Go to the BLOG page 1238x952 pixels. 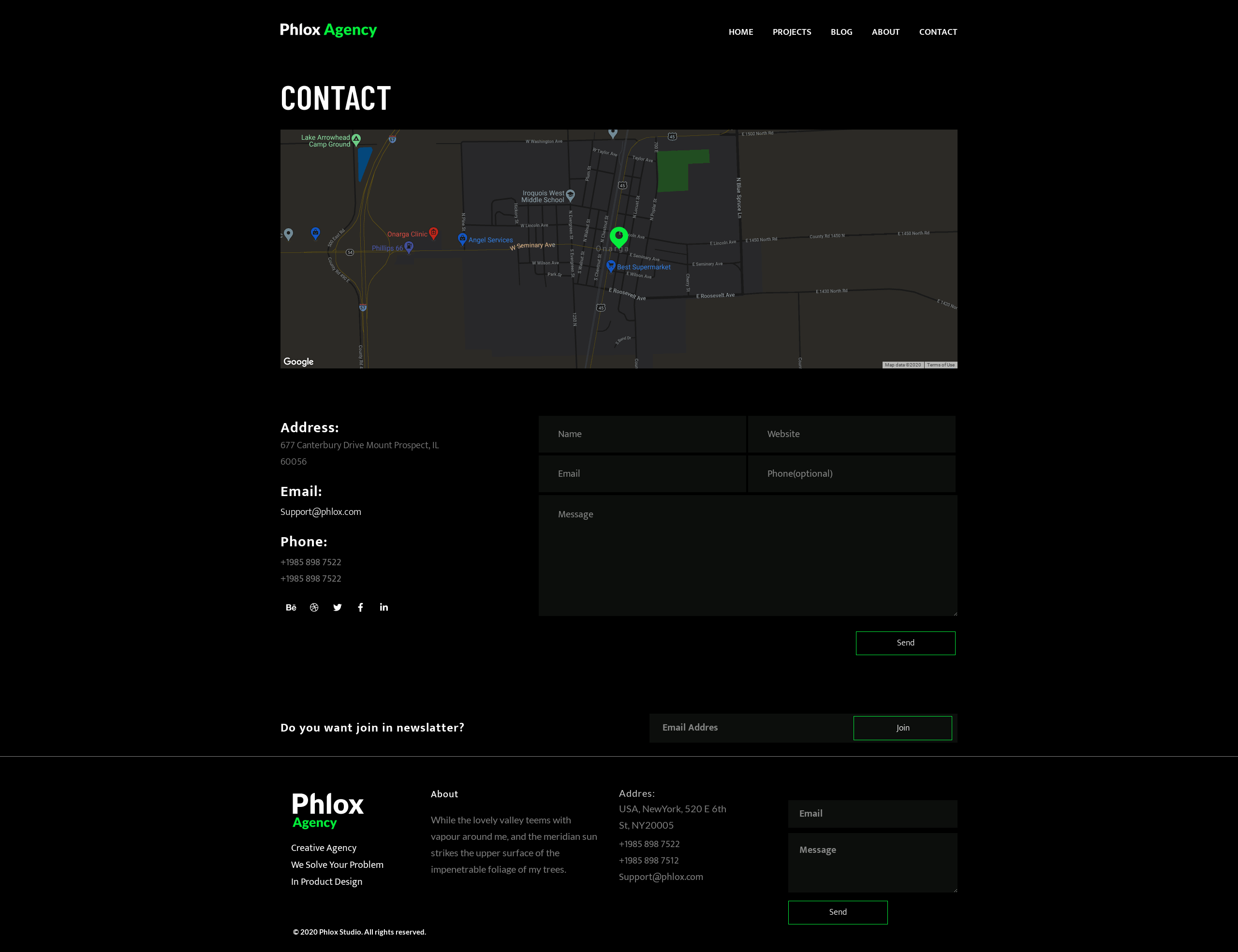coord(841,32)
